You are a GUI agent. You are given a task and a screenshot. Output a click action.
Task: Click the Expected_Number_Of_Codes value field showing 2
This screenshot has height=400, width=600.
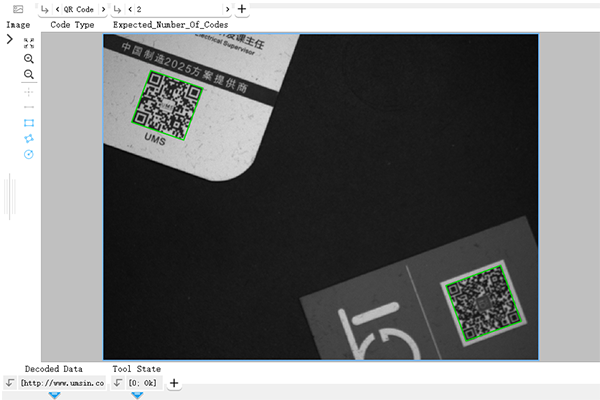pos(179,9)
